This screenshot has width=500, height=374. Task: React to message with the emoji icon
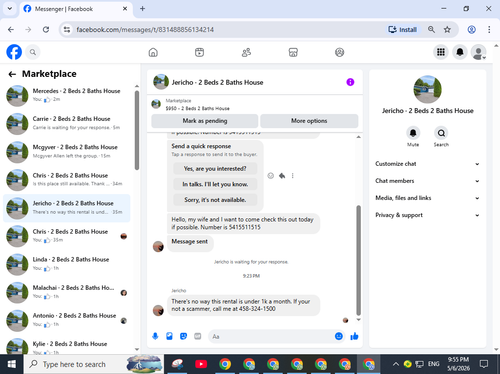(x=271, y=176)
